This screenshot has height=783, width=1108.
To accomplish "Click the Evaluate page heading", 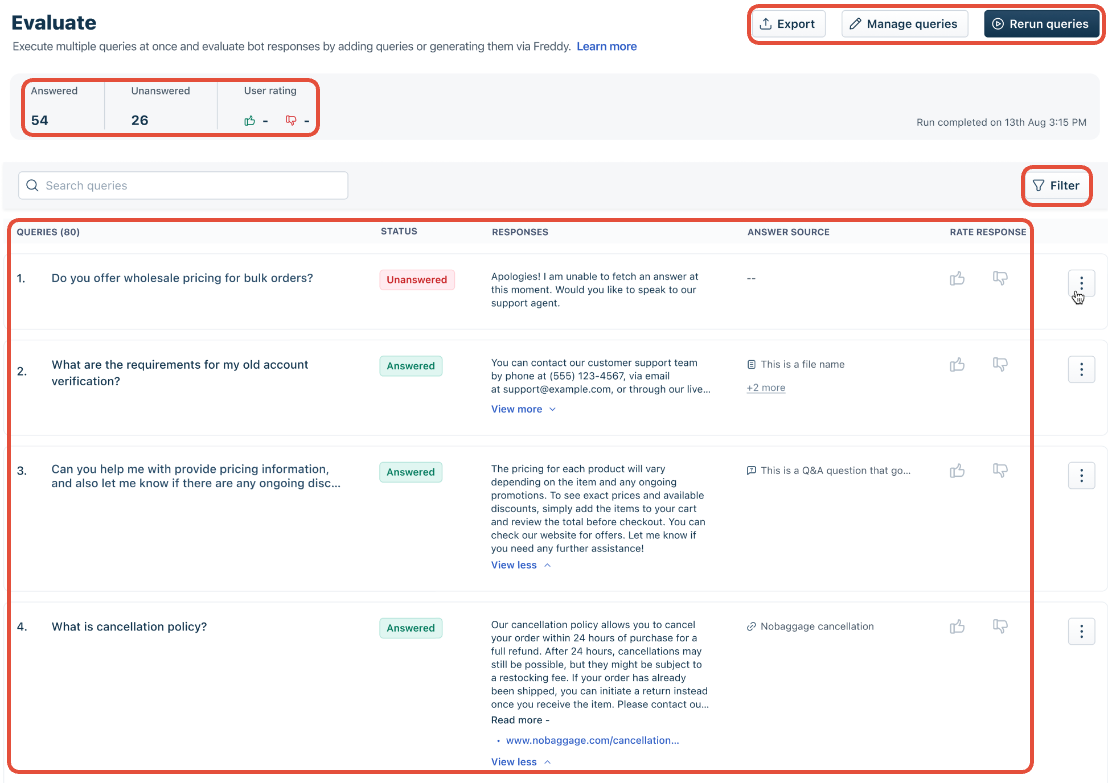I will (54, 23).
